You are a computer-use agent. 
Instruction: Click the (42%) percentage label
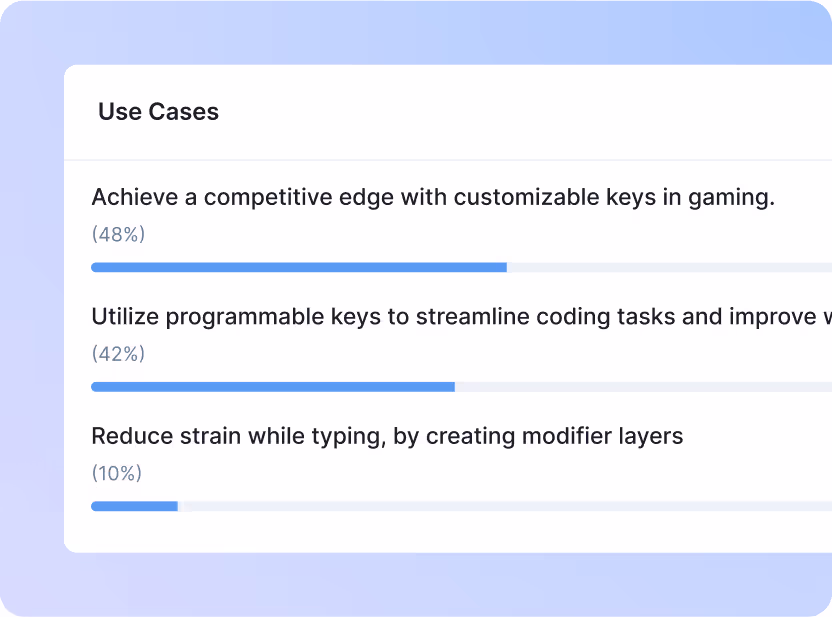117,353
